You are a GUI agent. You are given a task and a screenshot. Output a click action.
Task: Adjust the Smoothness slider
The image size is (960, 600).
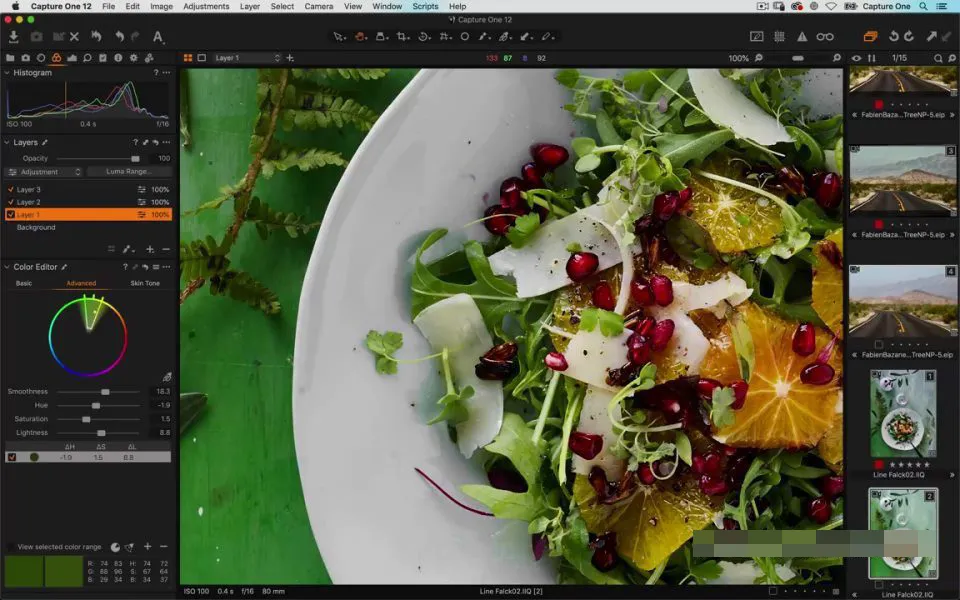(105, 391)
